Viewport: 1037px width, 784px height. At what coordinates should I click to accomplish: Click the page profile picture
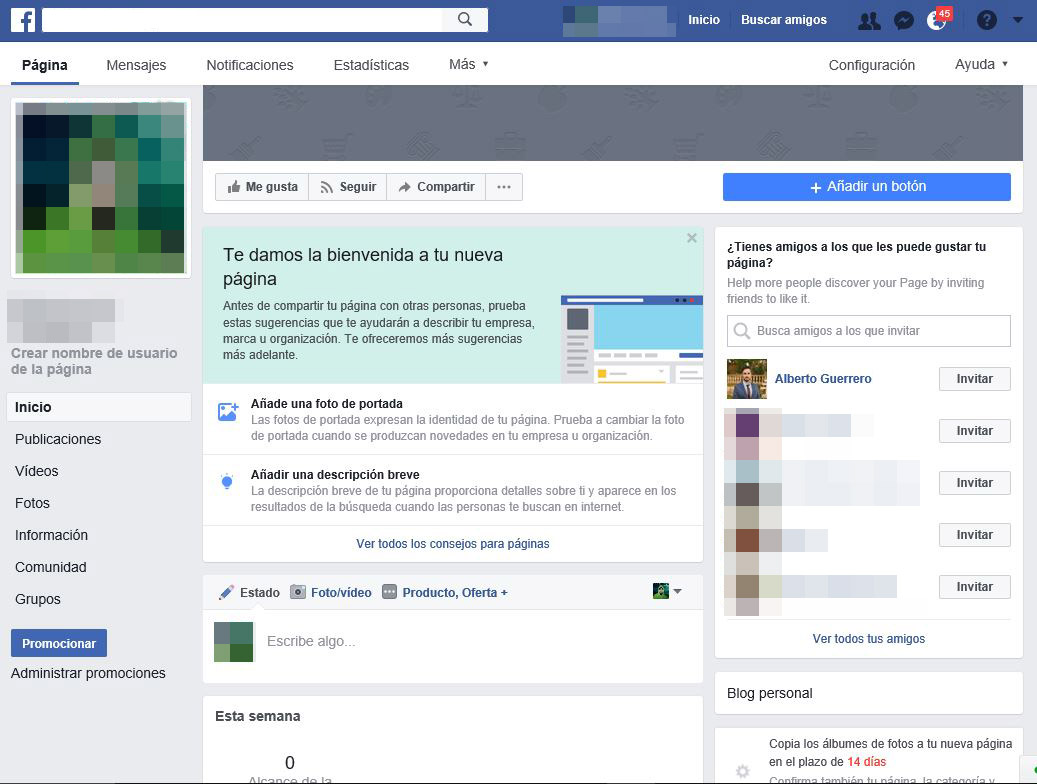pos(101,188)
